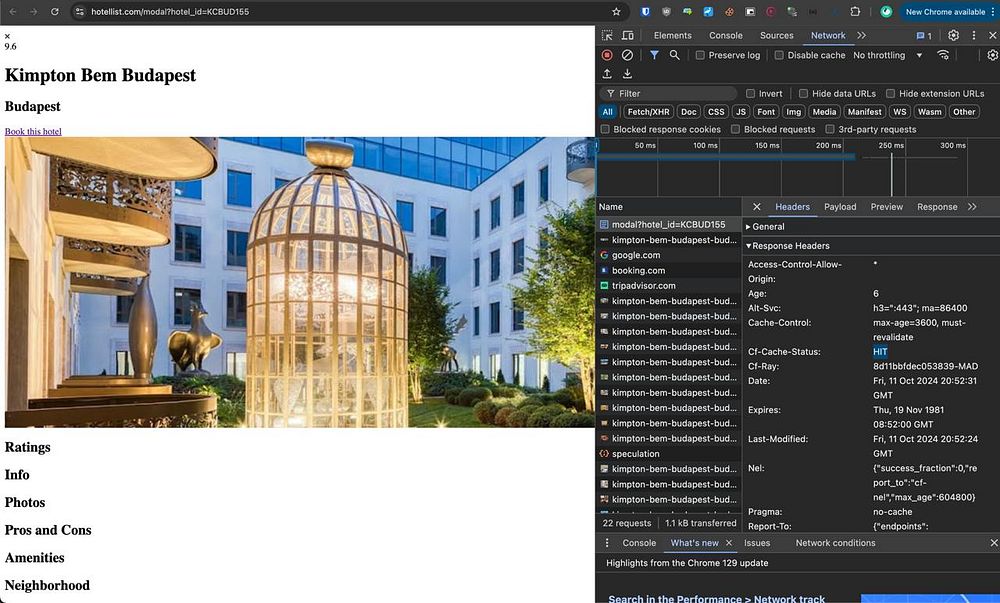Toggle the device toolbar icon
Viewport: 1000px width, 603px height.
(x=627, y=35)
